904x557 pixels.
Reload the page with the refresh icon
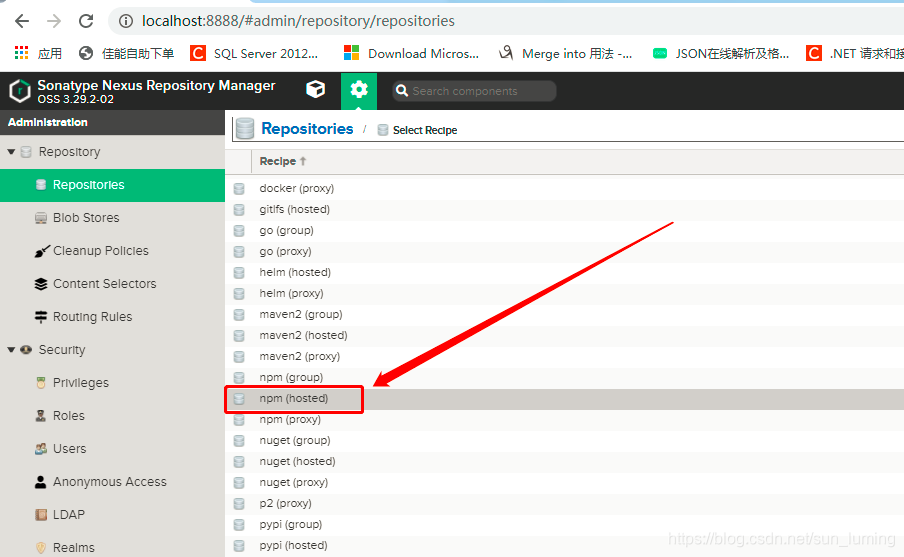(x=86, y=21)
